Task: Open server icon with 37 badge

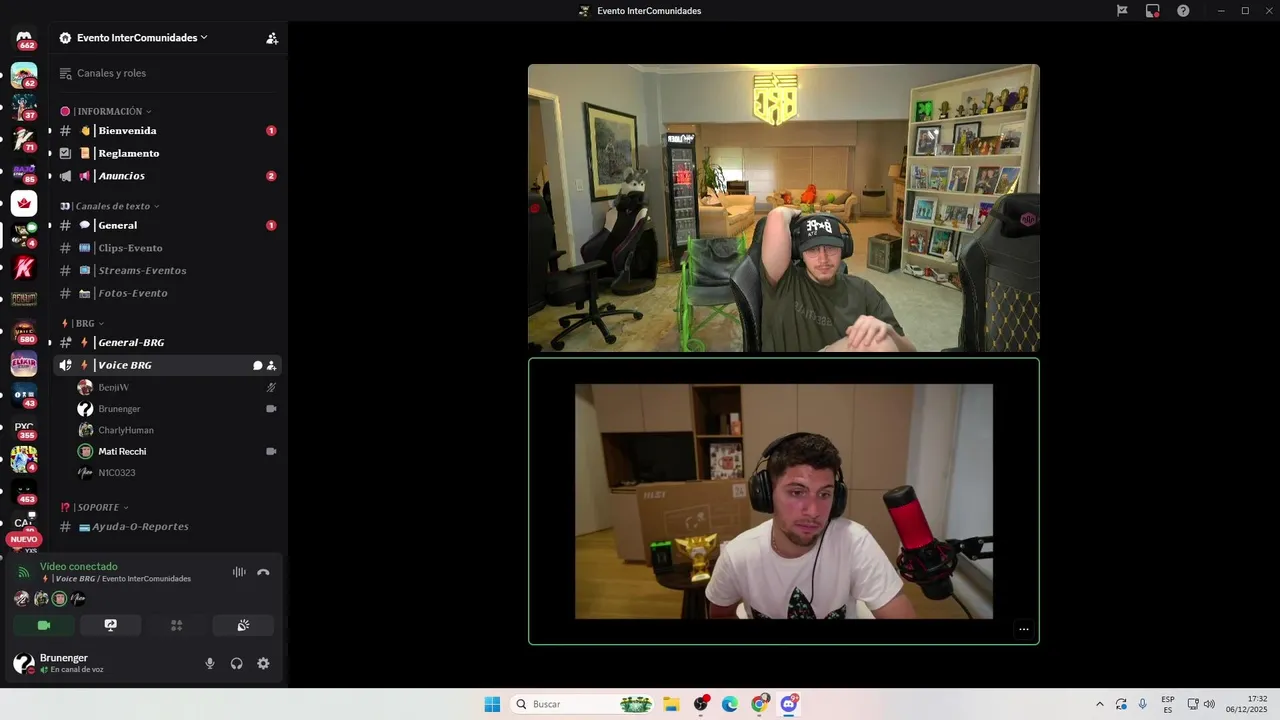Action: pyautogui.click(x=24, y=107)
